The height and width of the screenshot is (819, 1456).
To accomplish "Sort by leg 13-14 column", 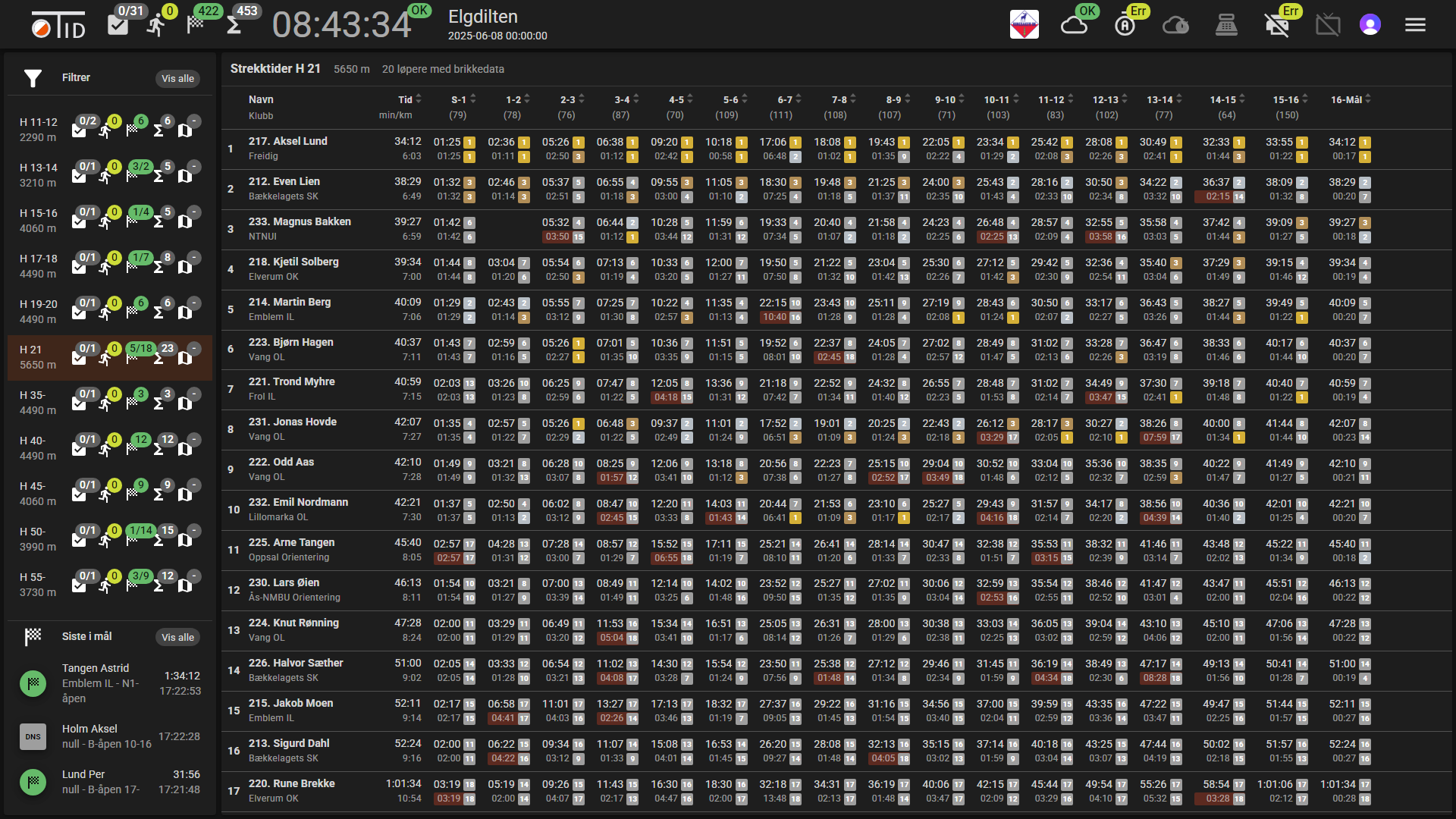I will (x=1165, y=99).
